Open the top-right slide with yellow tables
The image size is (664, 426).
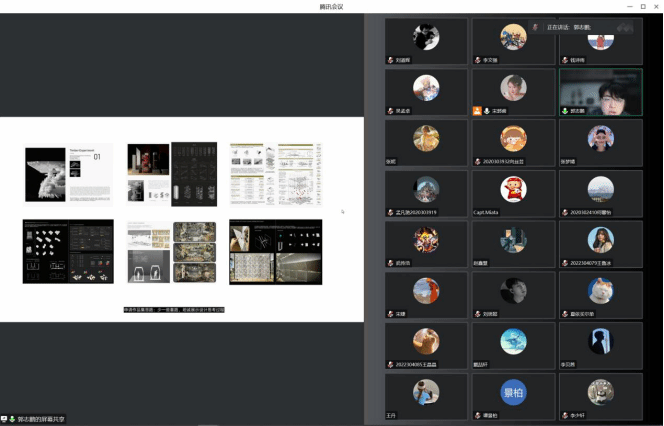point(276,175)
